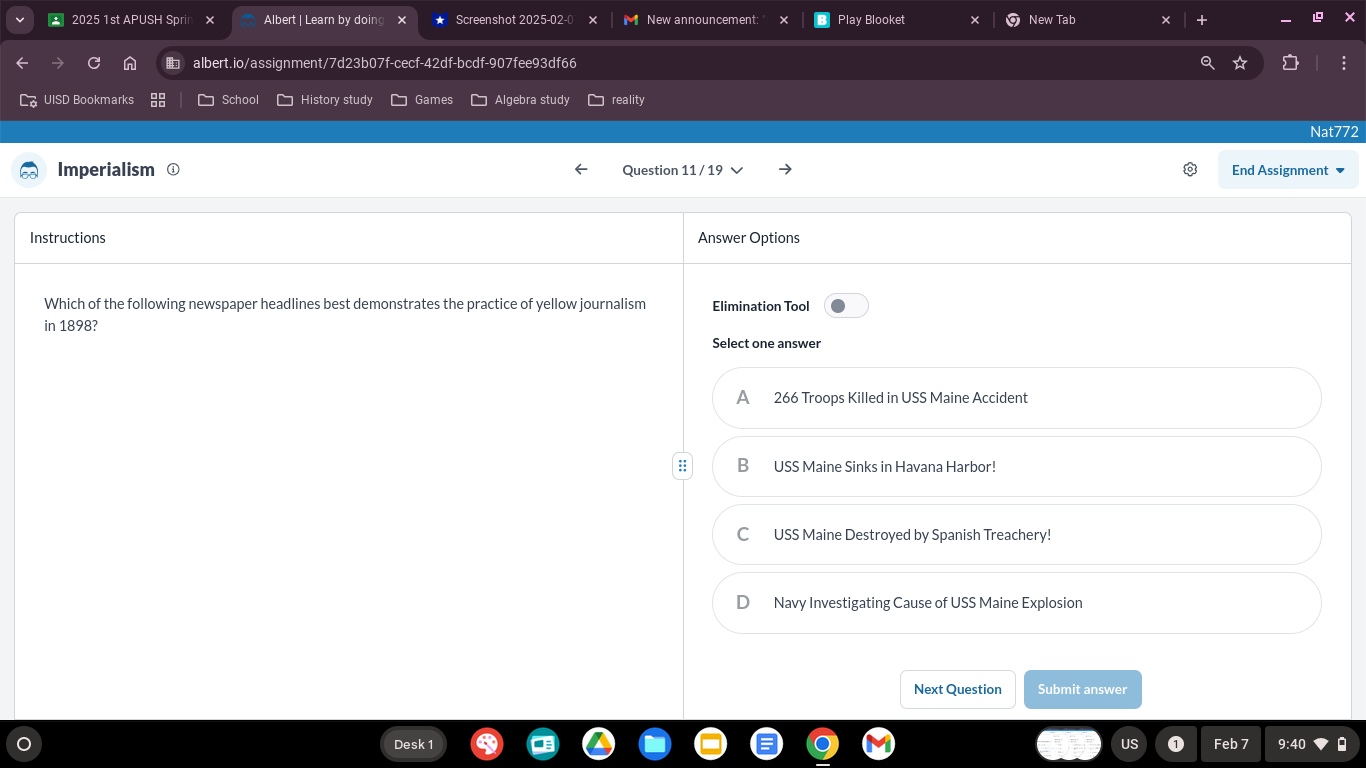This screenshot has height=768, width=1366.
Task: Open a new browser tab
Action: (1202, 20)
